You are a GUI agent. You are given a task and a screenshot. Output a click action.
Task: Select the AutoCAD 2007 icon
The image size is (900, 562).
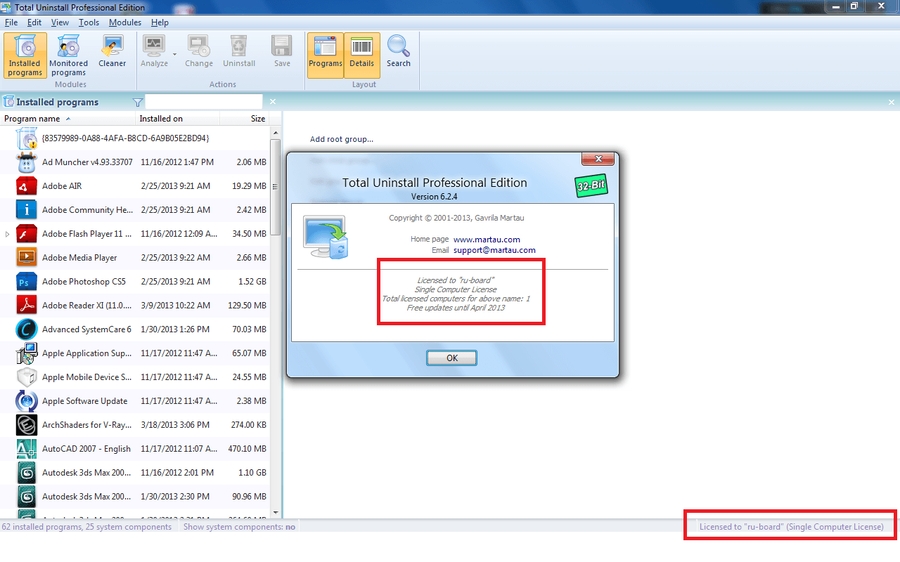pyautogui.click(x=26, y=449)
